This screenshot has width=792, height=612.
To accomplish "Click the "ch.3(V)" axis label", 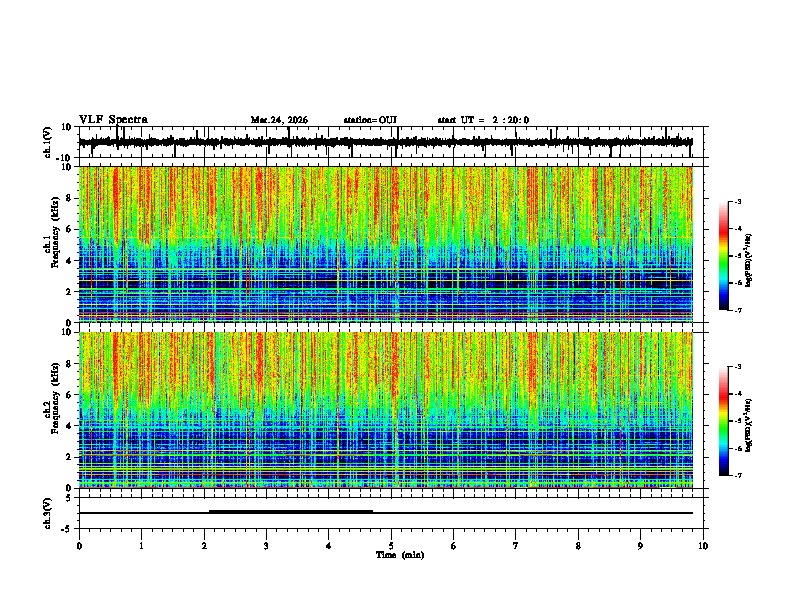I will point(48,513).
